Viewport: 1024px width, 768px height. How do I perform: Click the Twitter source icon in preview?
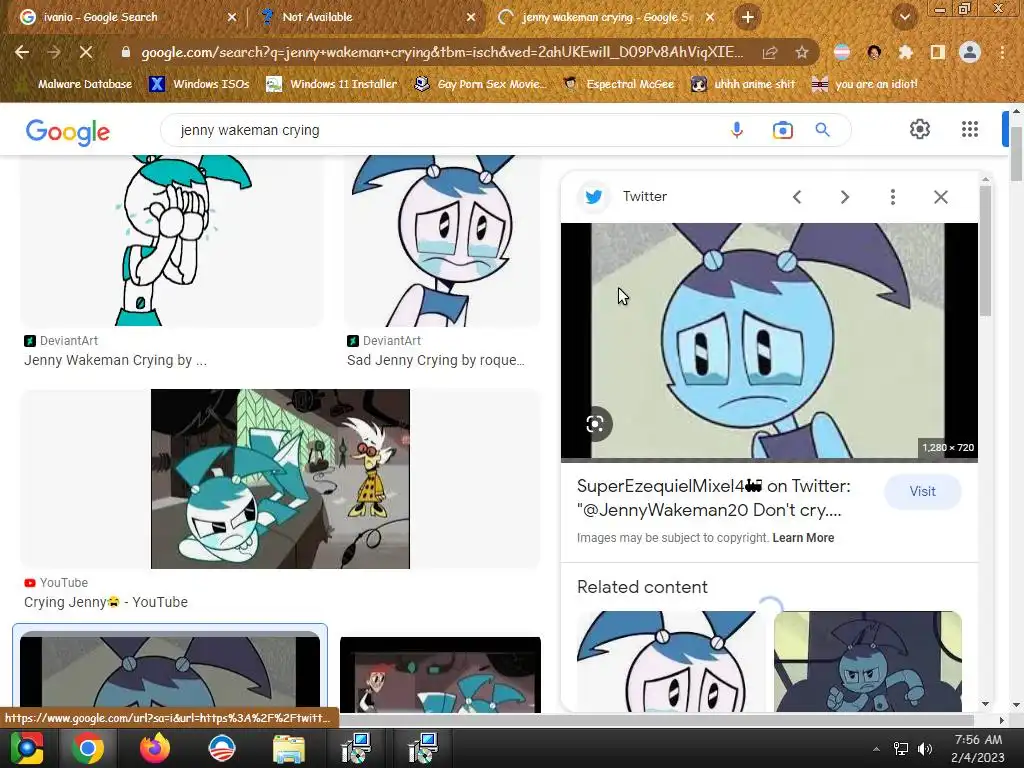click(594, 197)
